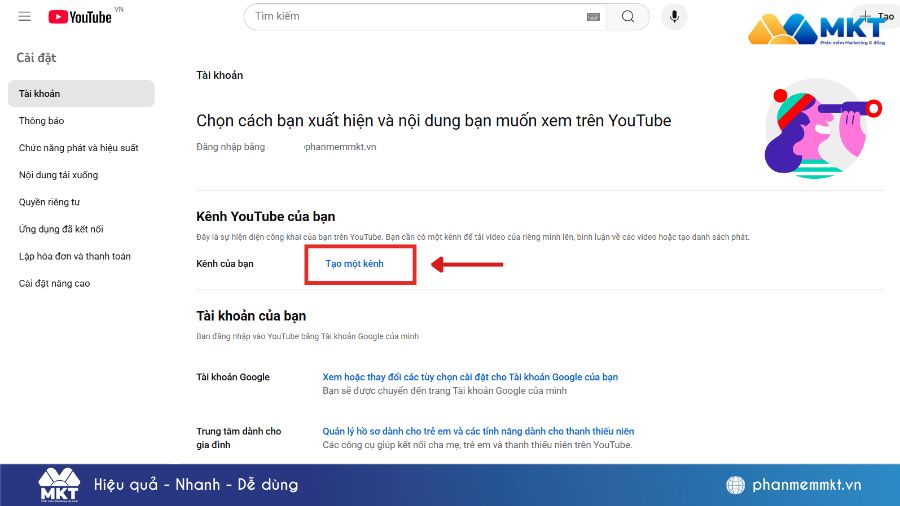This screenshot has height=506, width=900.
Task: Start voice search with microphone
Action: [674, 17]
